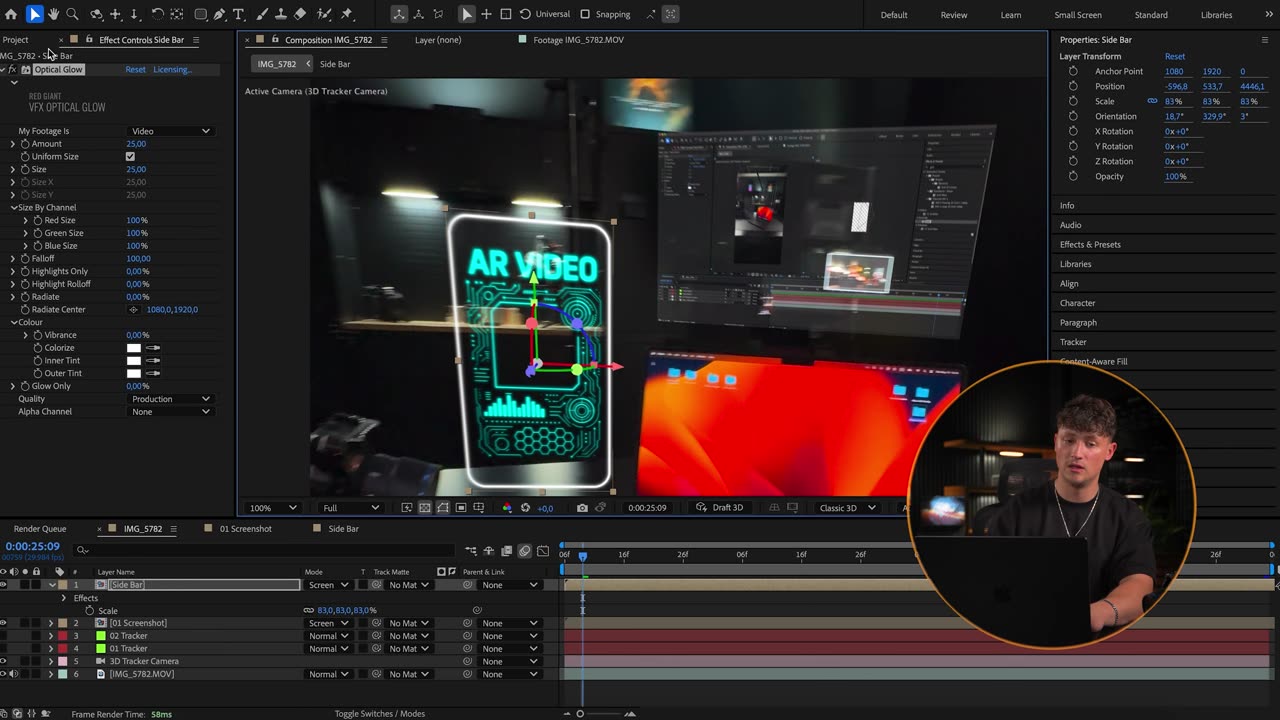Image resolution: width=1280 pixels, height=720 pixels.
Task: Collapse the Size By Channel group
Action: (x=14, y=208)
